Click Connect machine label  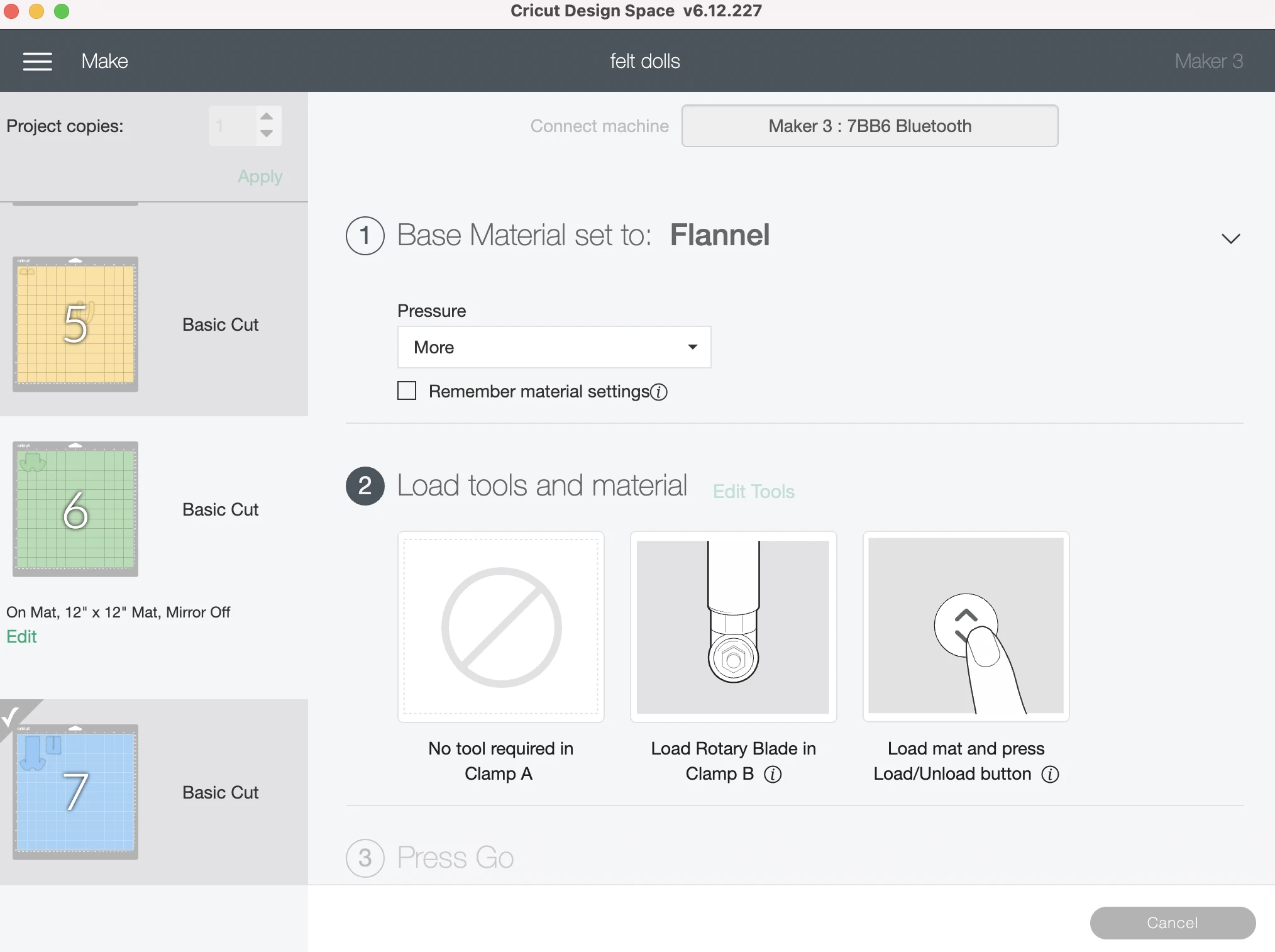[599, 126]
